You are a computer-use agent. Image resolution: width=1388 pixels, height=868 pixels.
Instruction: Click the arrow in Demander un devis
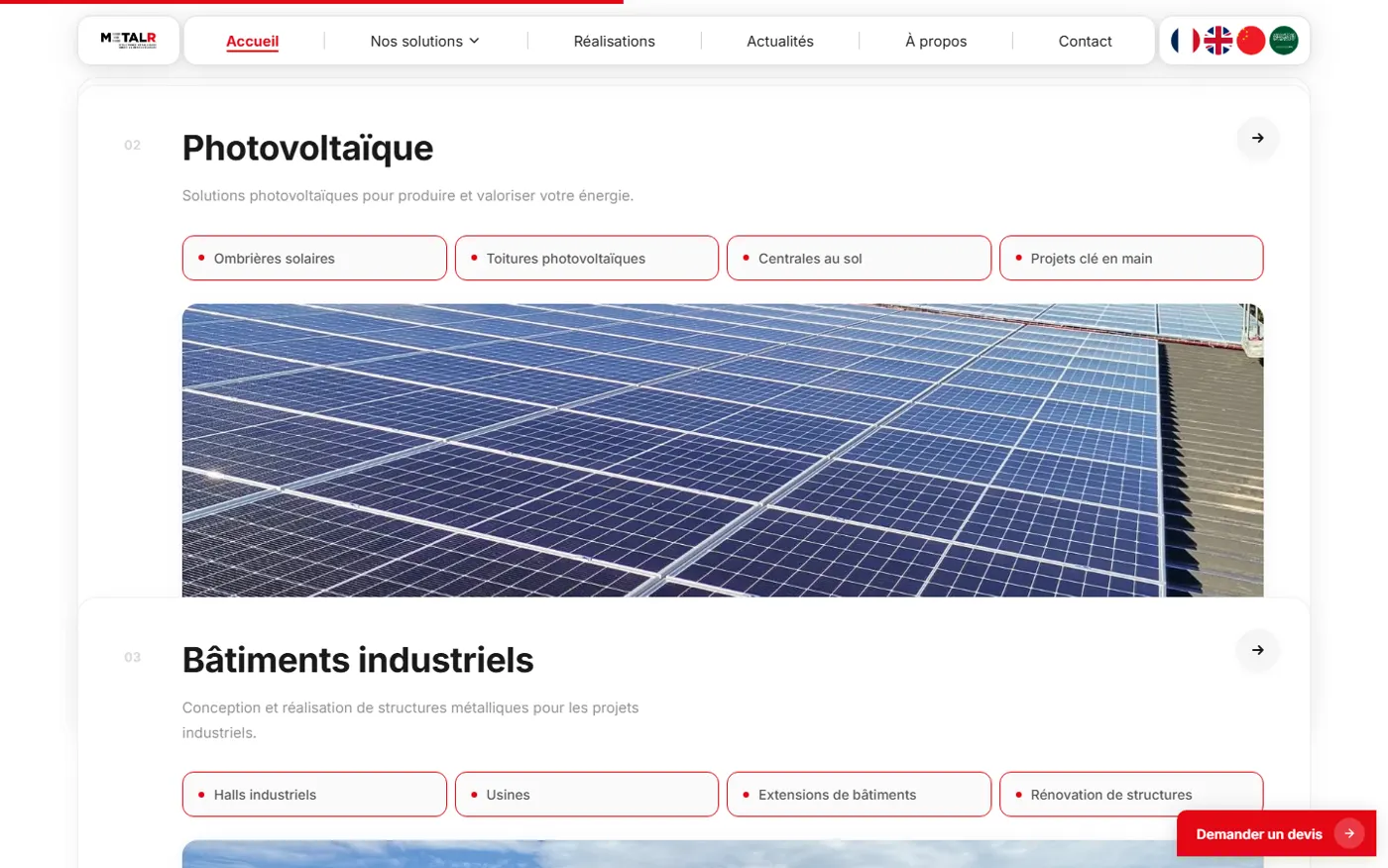tap(1349, 833)
